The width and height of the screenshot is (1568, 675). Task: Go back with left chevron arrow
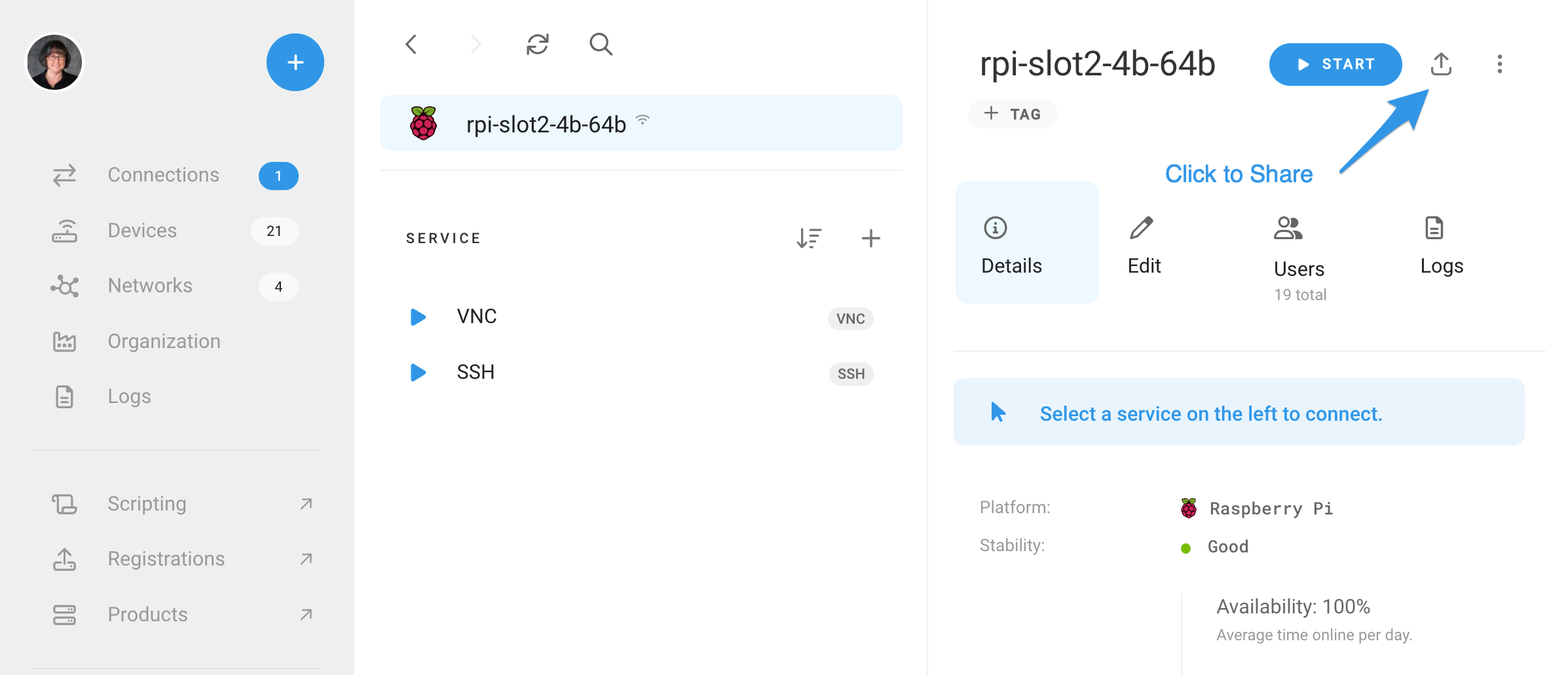coord(411,45)
